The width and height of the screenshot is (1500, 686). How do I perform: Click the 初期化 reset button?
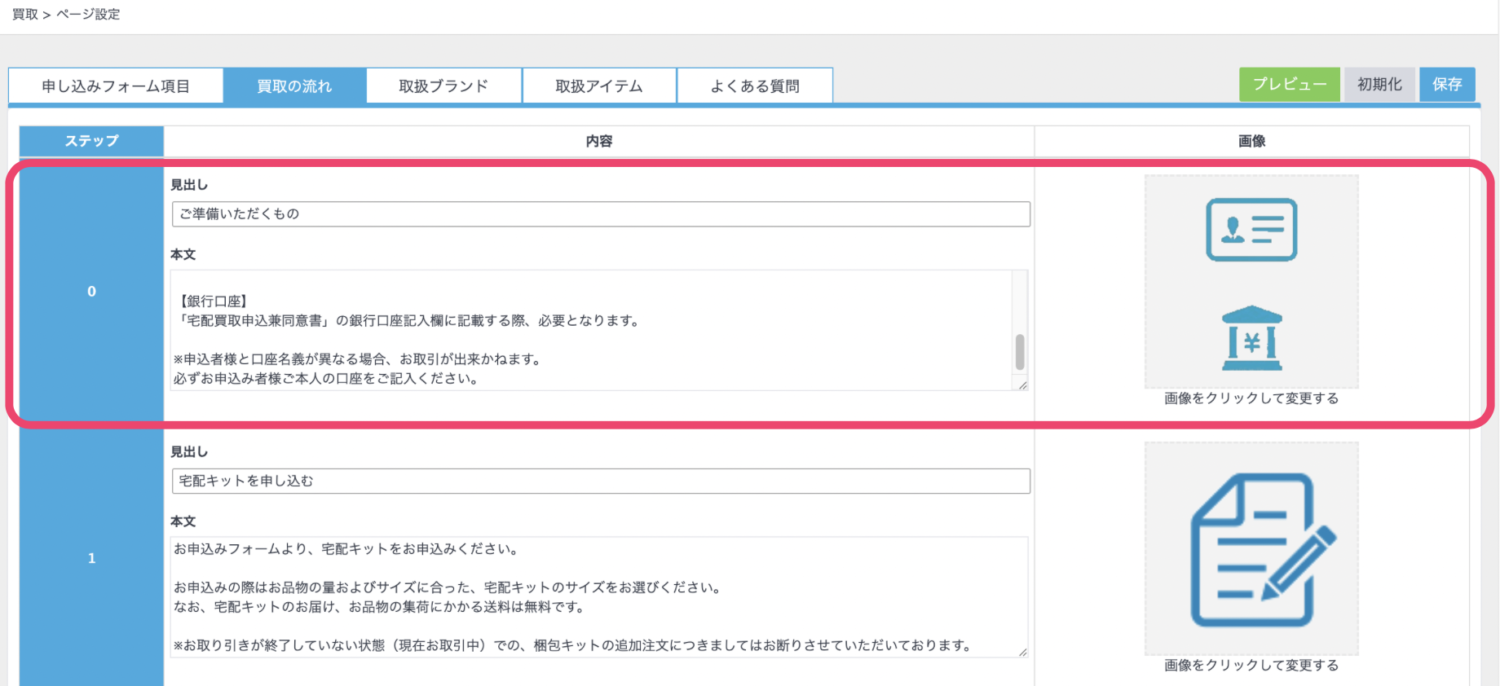1380,85
